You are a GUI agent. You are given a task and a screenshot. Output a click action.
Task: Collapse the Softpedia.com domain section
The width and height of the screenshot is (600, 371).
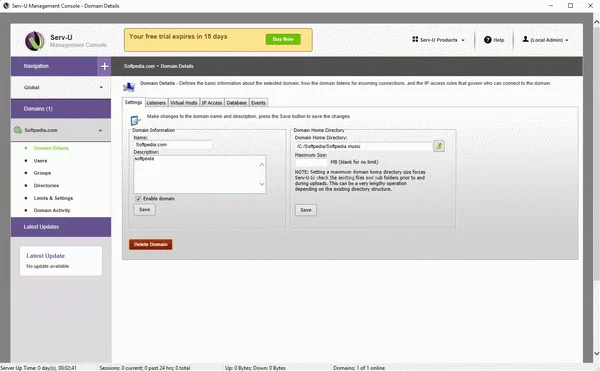coord(100,130)
